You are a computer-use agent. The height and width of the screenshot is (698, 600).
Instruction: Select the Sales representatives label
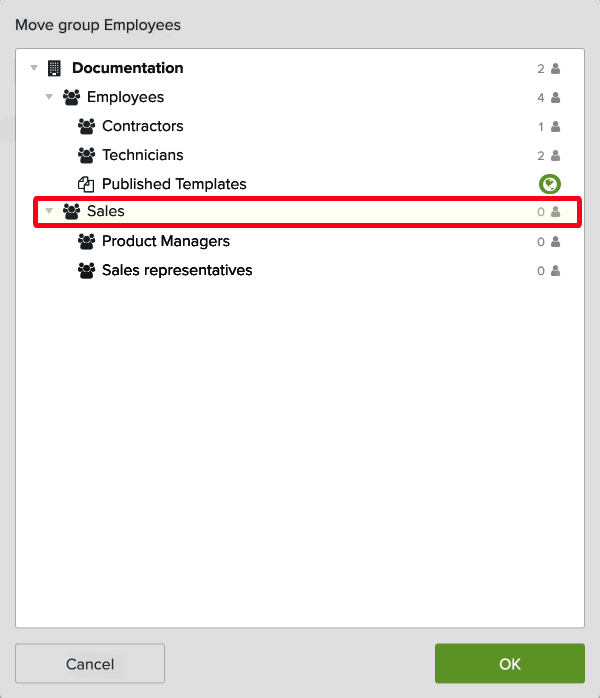tap(177, 271)
